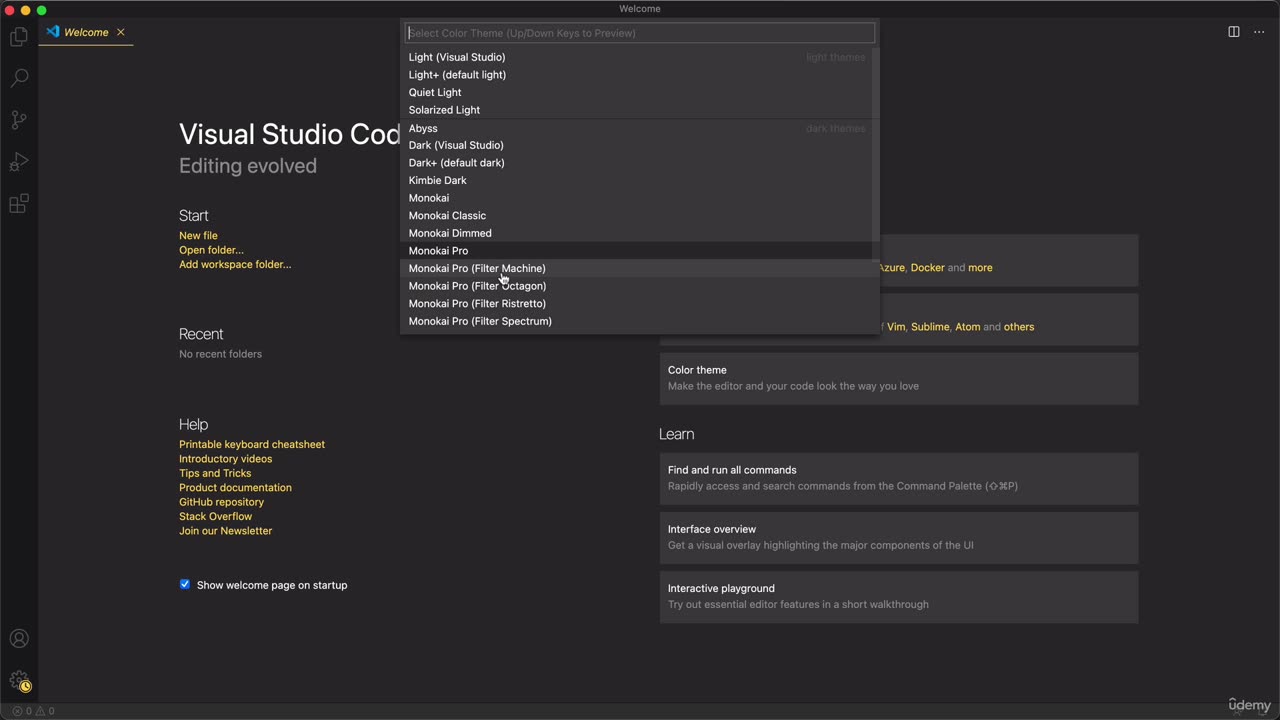1280x720 pixels.
Task: Click the Azure tools link
Action: 891,268
